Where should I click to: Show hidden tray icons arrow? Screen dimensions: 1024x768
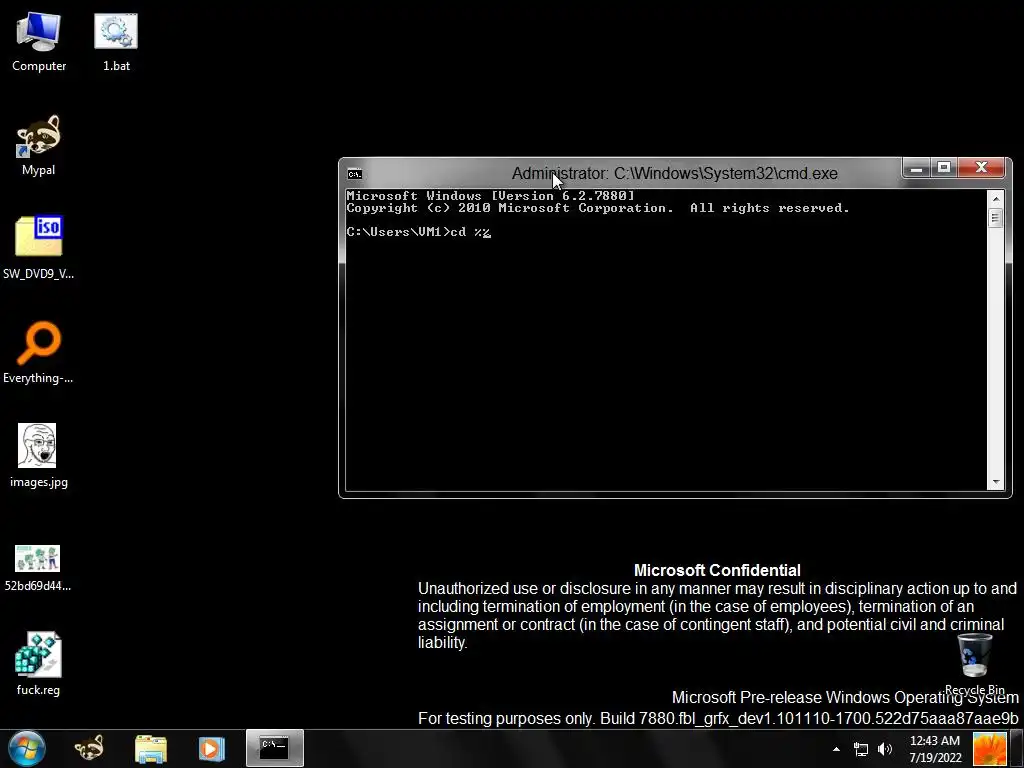pyautogui.click(x=836, y=749)
